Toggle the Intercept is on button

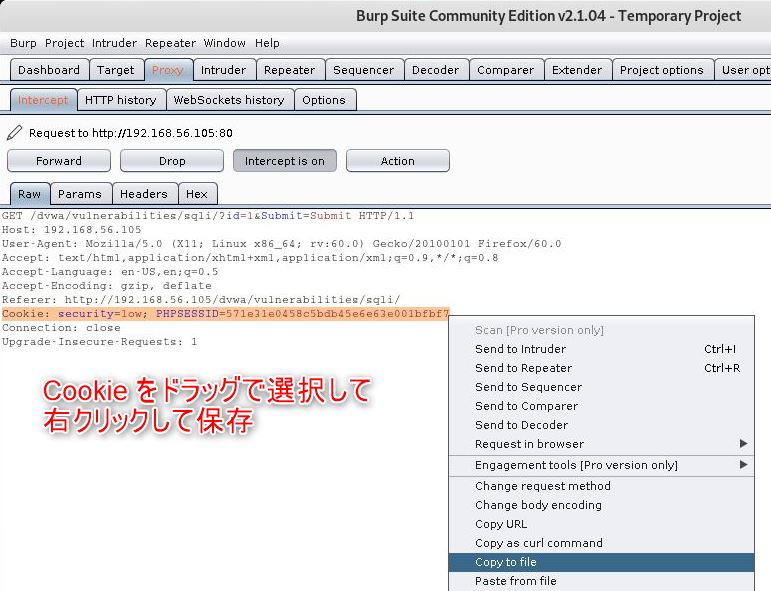click(285, 161)
